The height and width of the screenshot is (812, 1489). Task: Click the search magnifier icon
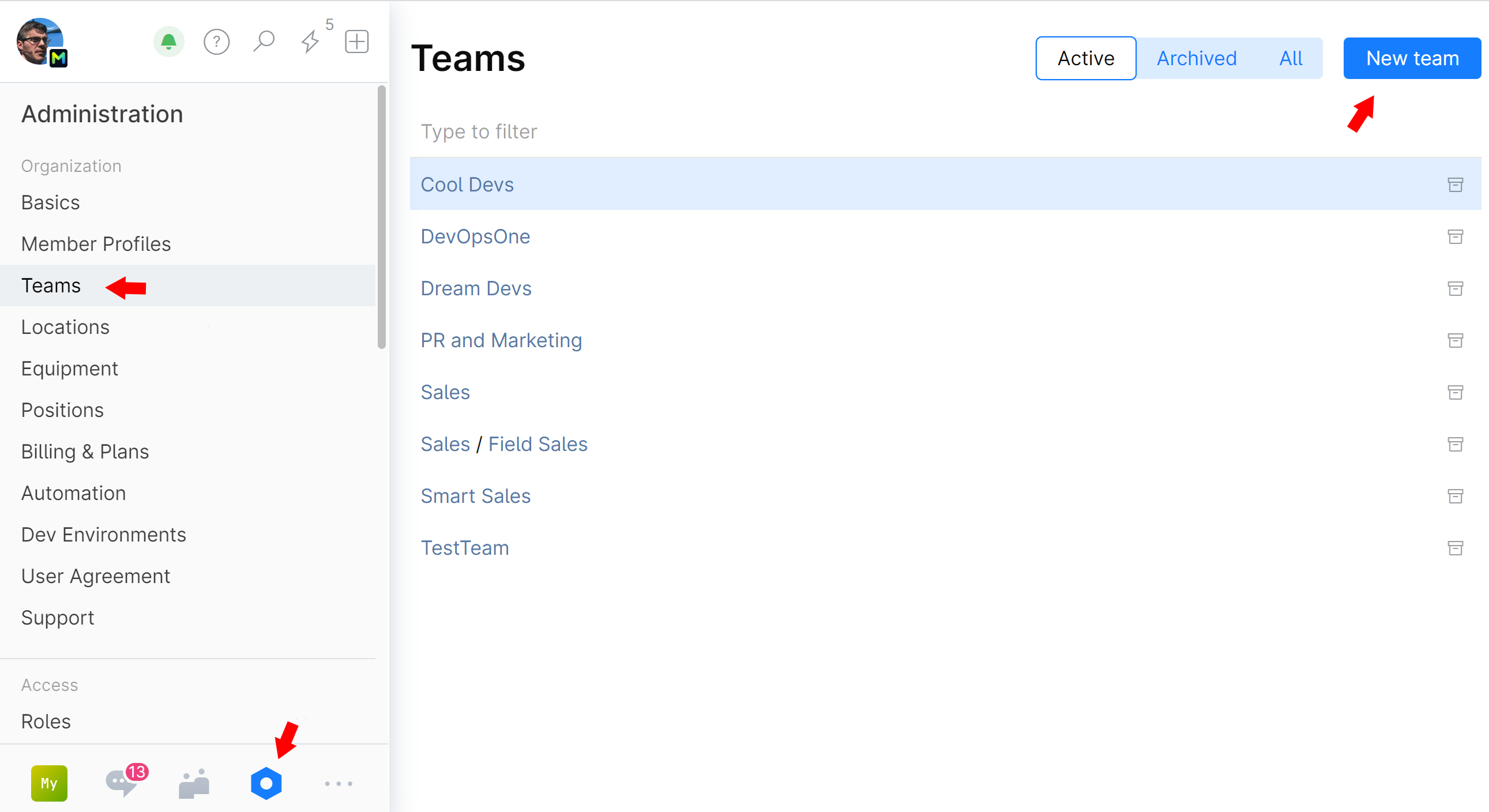coord(264,42)
